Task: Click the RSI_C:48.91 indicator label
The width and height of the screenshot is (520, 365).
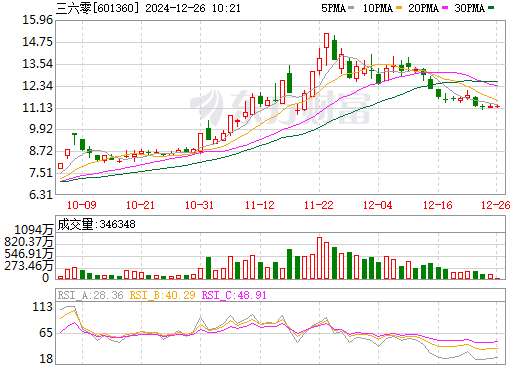Action: pyautogui.click(x=234, y=295)
